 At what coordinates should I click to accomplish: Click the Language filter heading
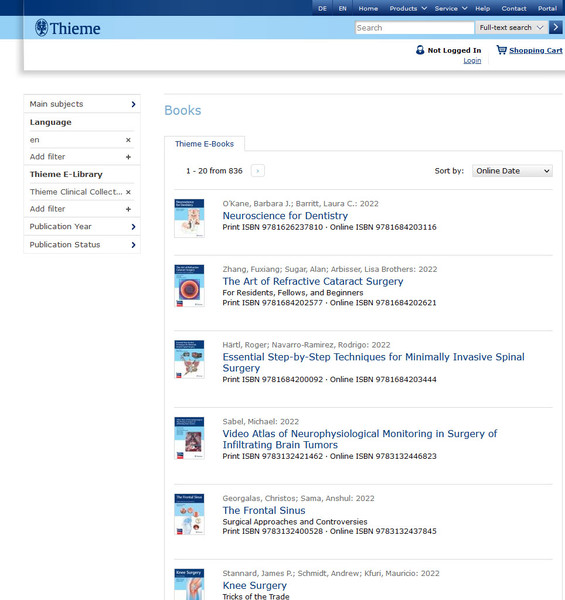[x=50, y=122]
